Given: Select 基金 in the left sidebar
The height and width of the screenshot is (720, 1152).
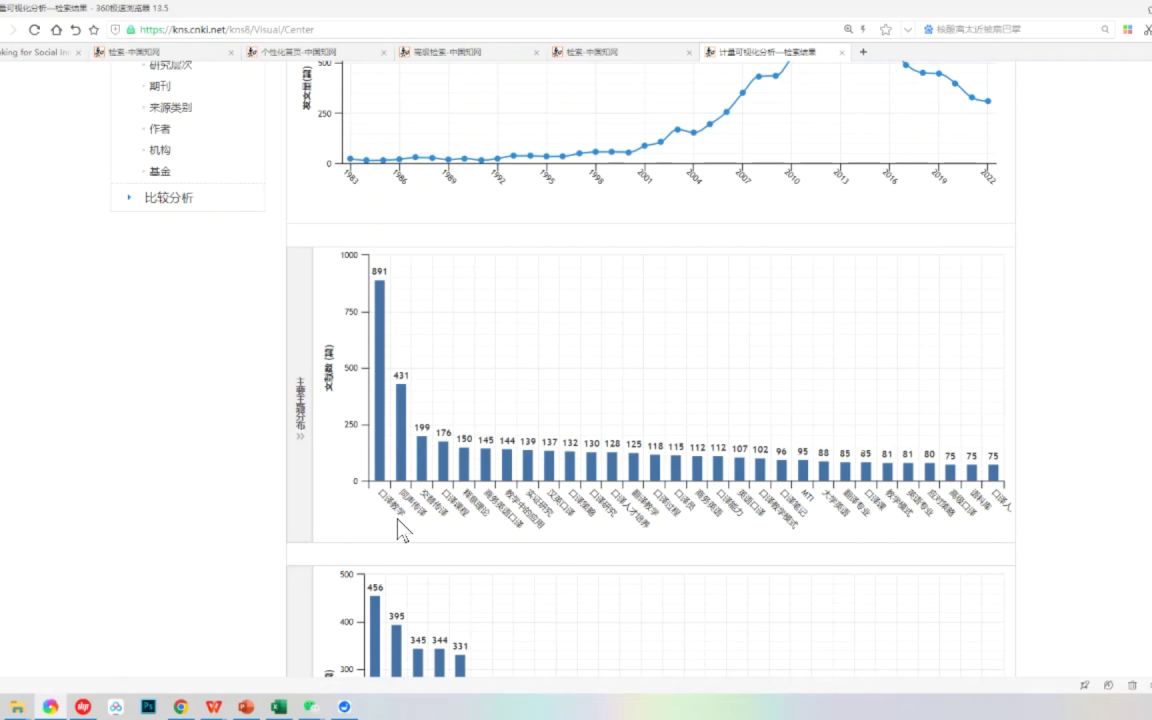Looking at the screenshot, I should point(159,171).
